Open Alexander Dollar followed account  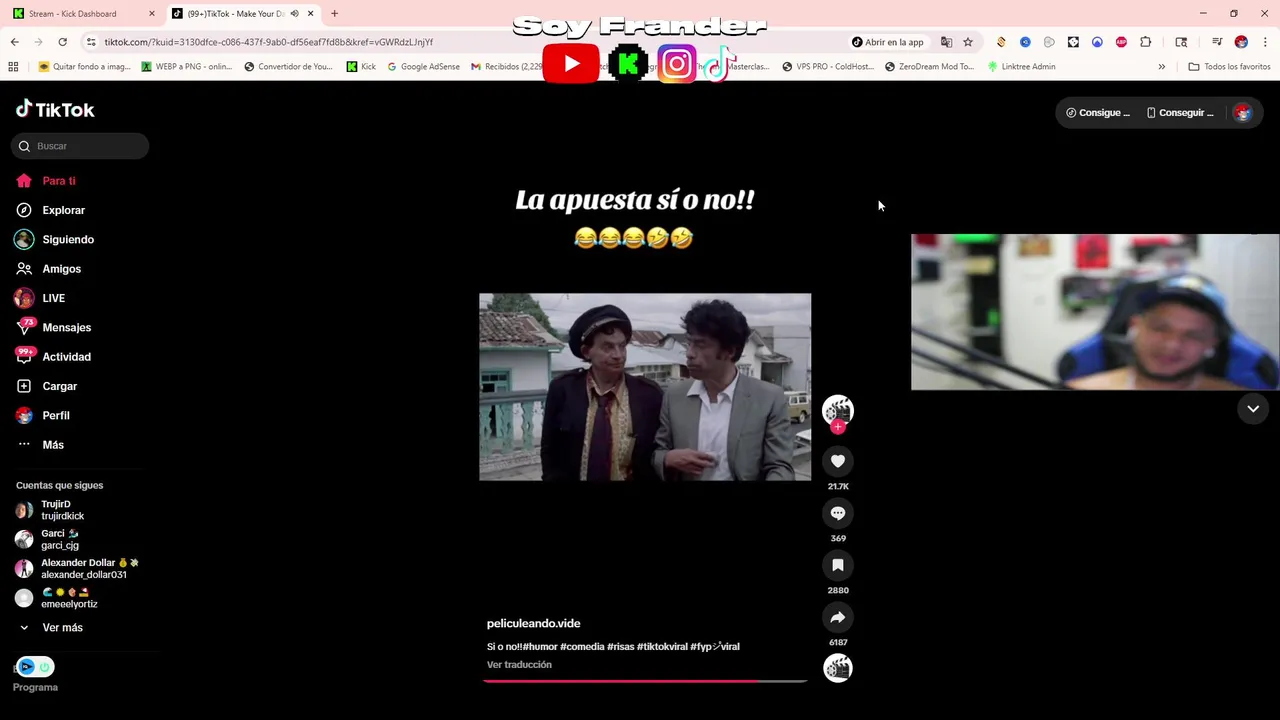(77, 569)
